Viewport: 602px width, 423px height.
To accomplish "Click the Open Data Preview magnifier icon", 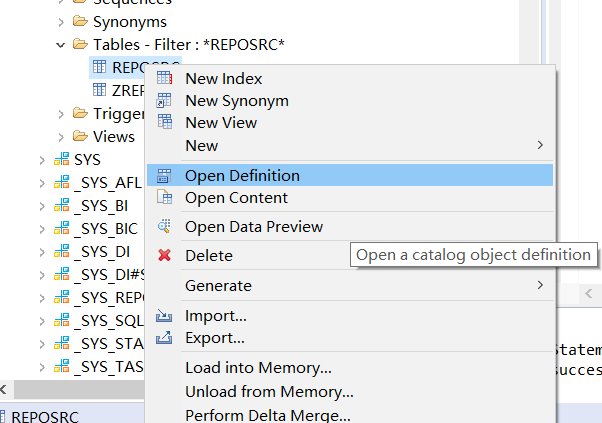I will pos(164,226).
